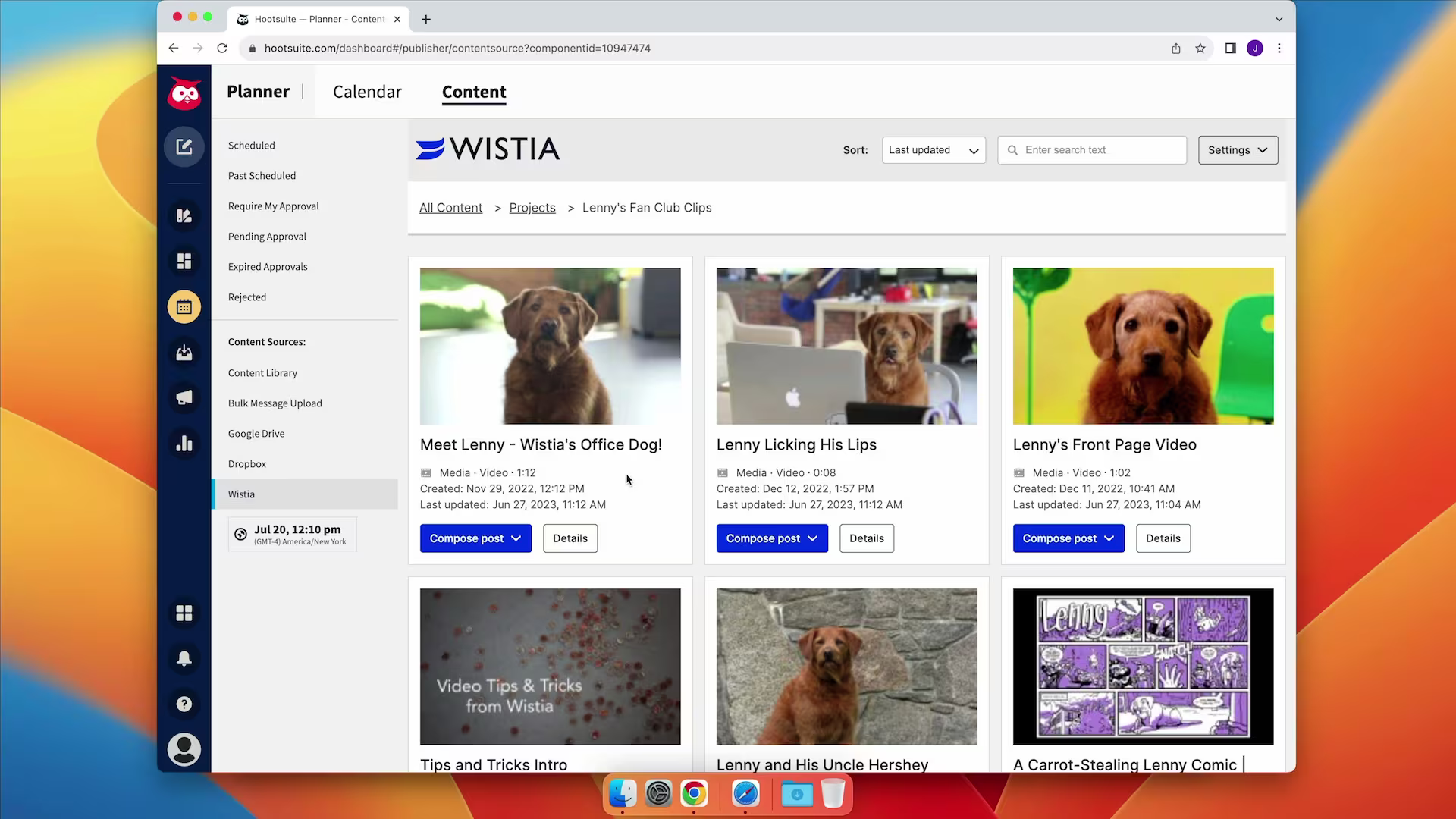This screenshot has height=819, width=1456.
Task: Open Expired Approvals menu item
Action: click(268, 267)
